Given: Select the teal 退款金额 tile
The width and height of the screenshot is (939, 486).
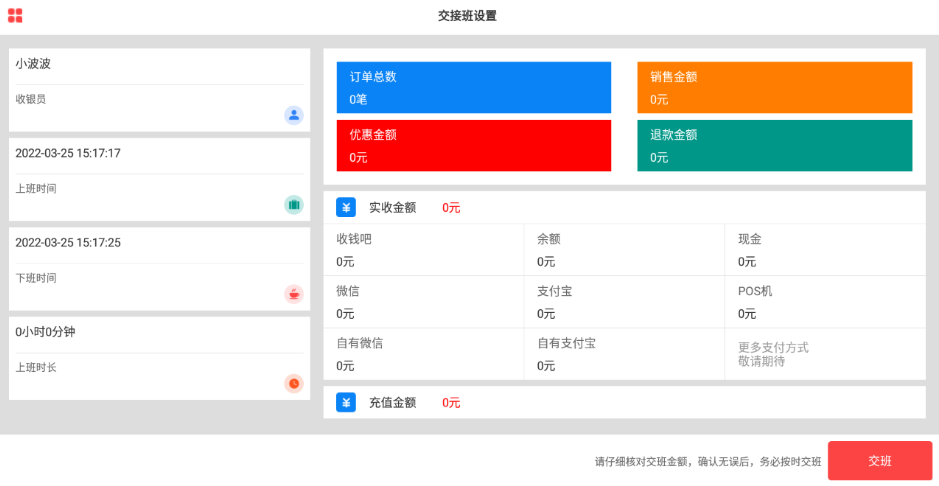Looking at the screenshot, I should click(774, 146).
